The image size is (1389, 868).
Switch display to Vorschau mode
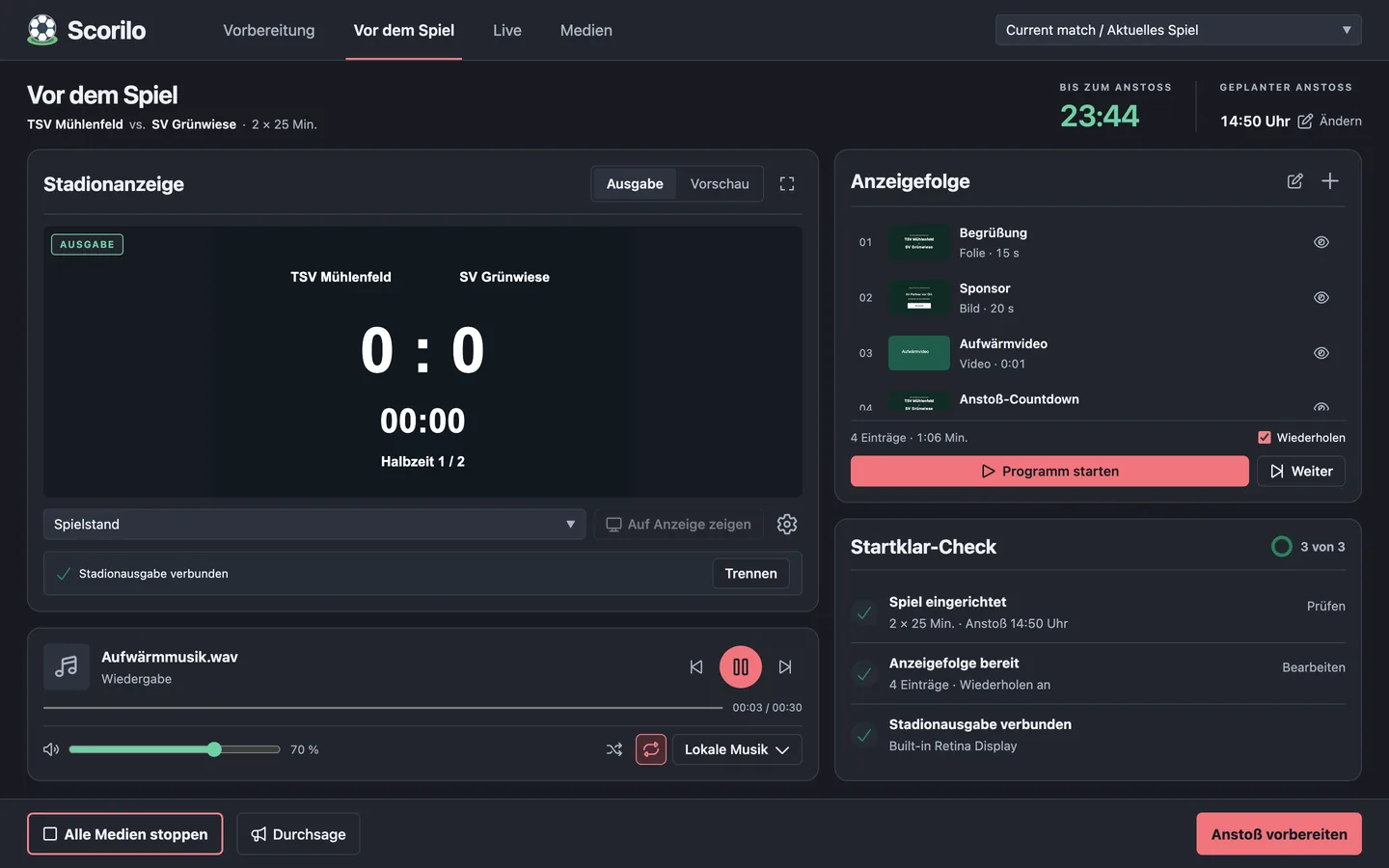coord(720,183)
